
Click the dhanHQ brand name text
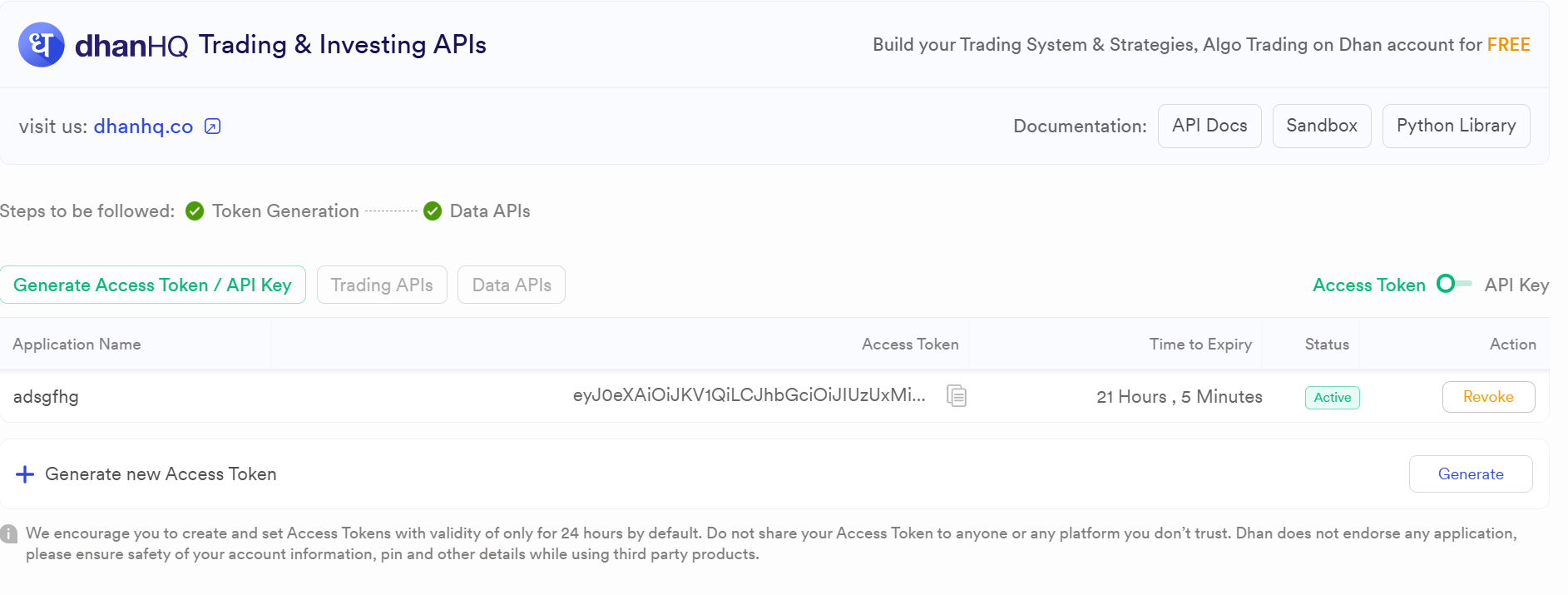131,46
